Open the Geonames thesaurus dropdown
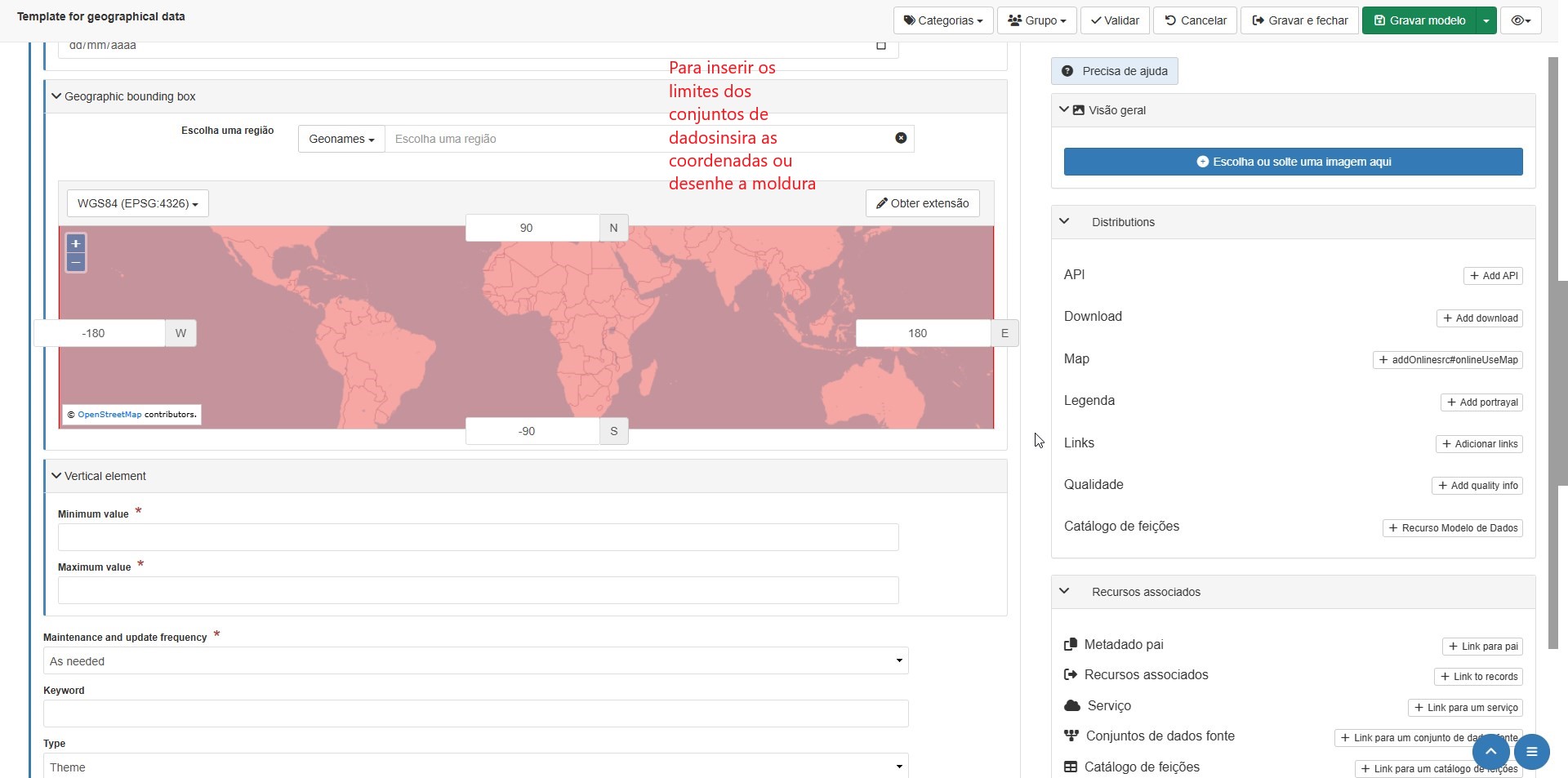This screenshot has width=1568, height=778. tap(341, 139)
